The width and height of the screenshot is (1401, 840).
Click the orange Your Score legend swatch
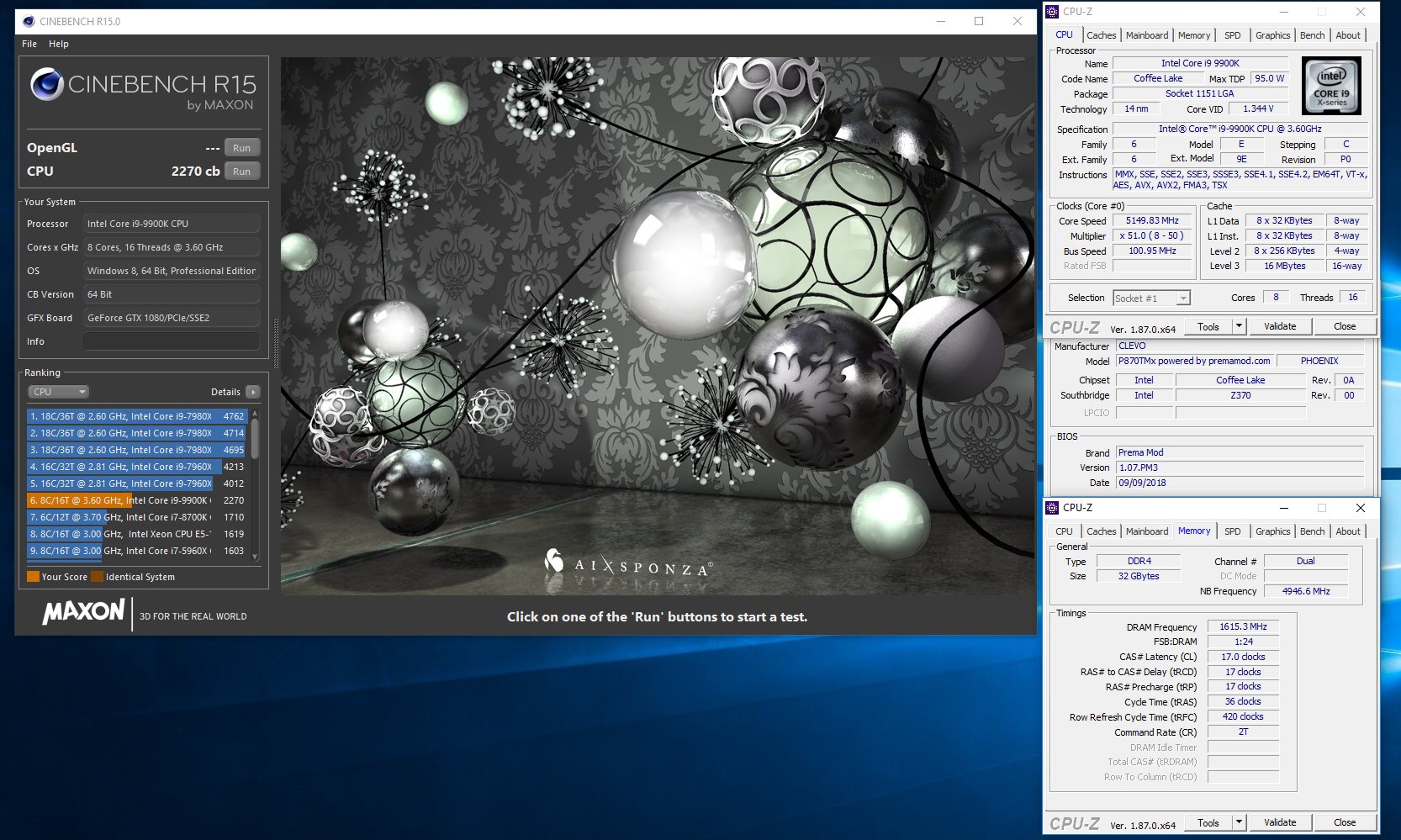click(34, 577)
